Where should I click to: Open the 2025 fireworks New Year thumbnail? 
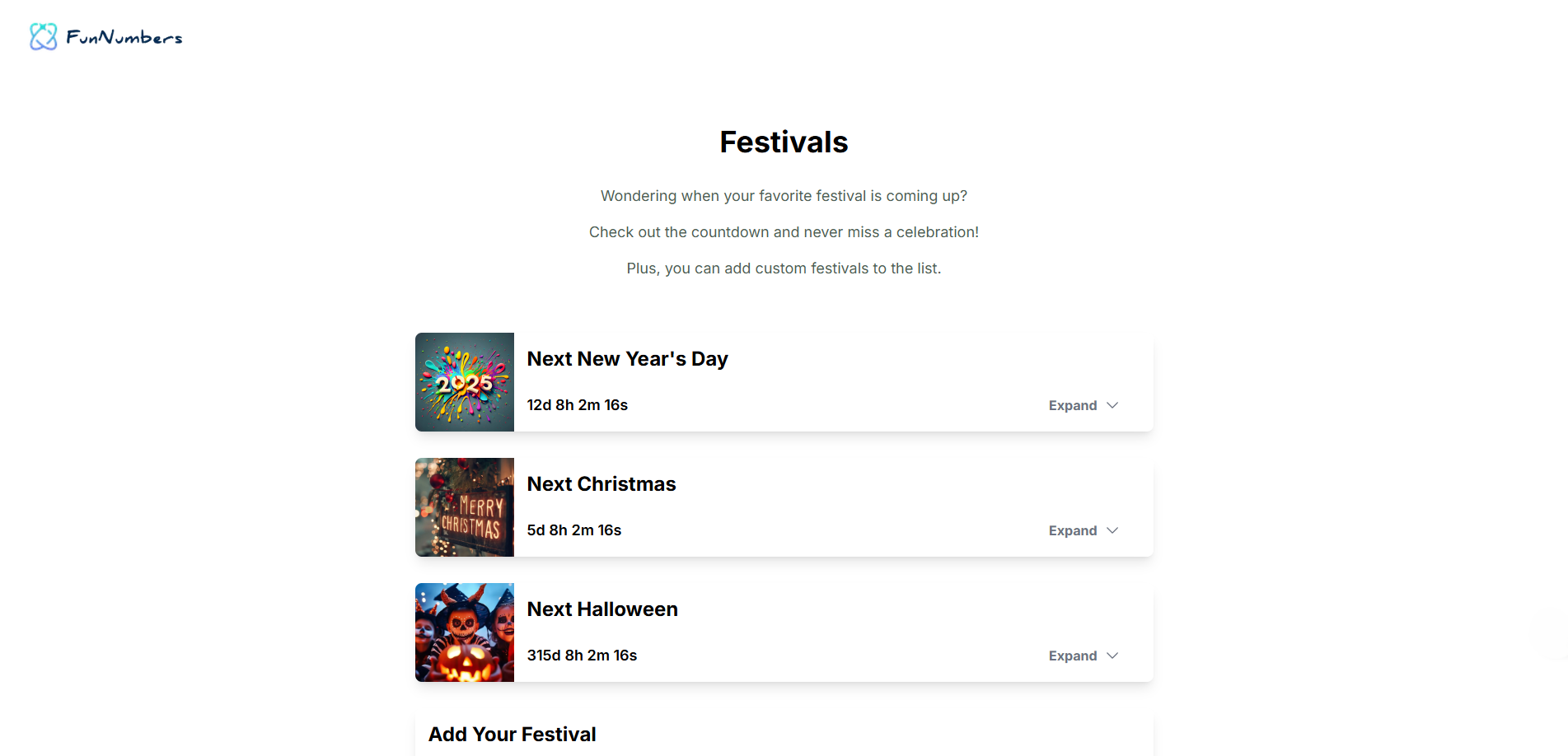tap(465, 382)
